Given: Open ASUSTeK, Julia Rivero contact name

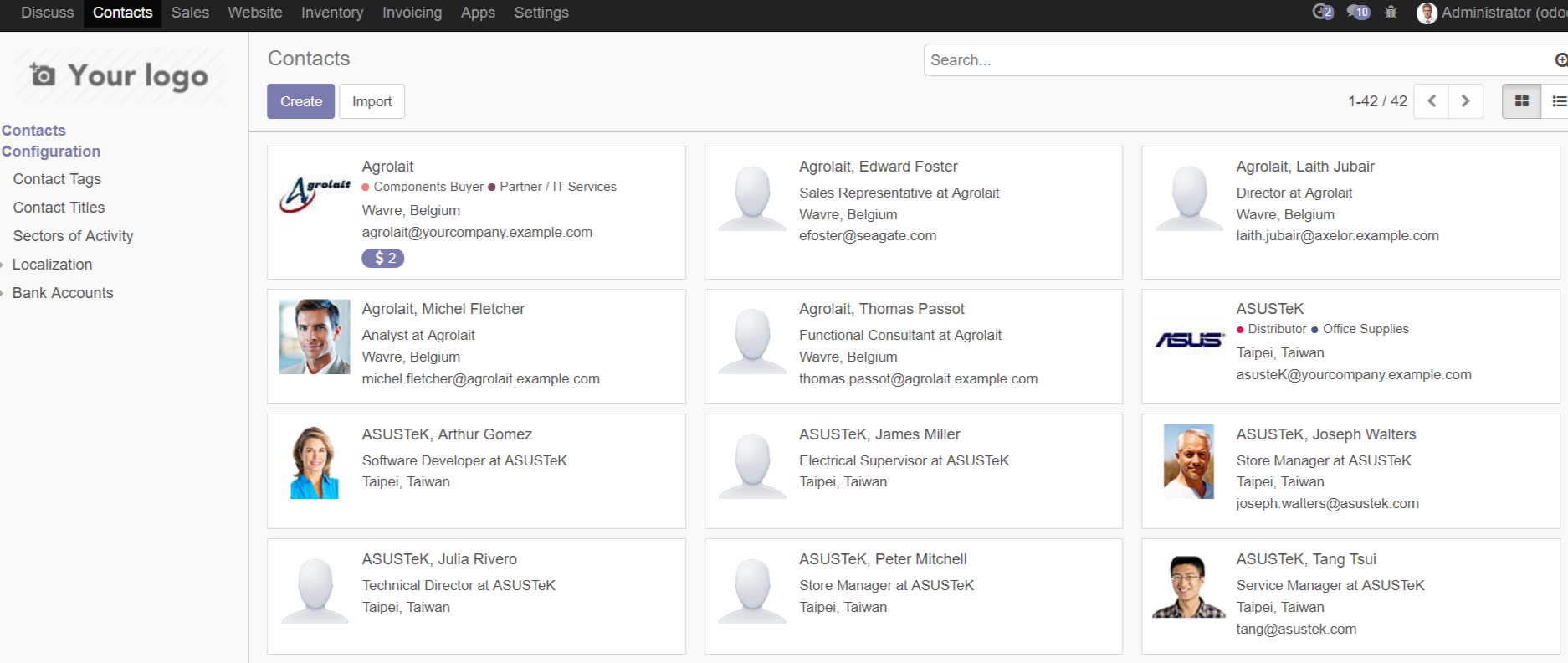Looking at the screenshot, I should (x=439, y=559).
